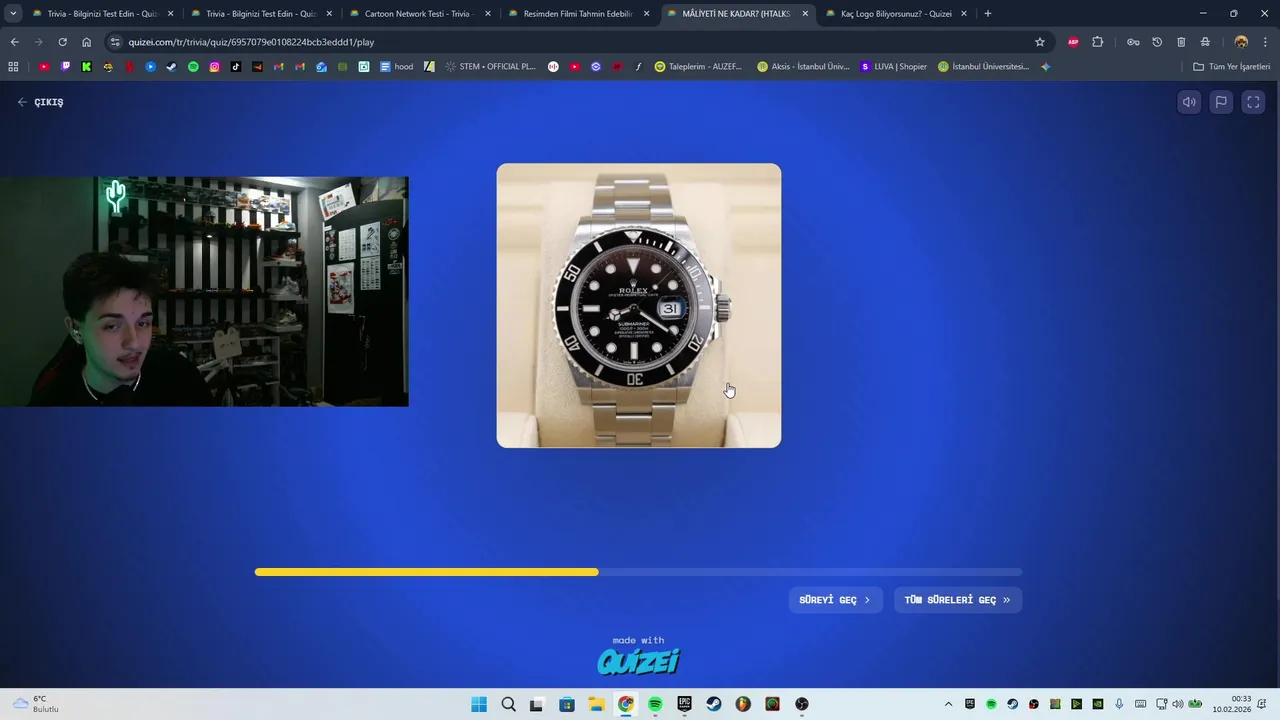Click the Rolex watch image
1280x720 pixels.
coord(639,305)
